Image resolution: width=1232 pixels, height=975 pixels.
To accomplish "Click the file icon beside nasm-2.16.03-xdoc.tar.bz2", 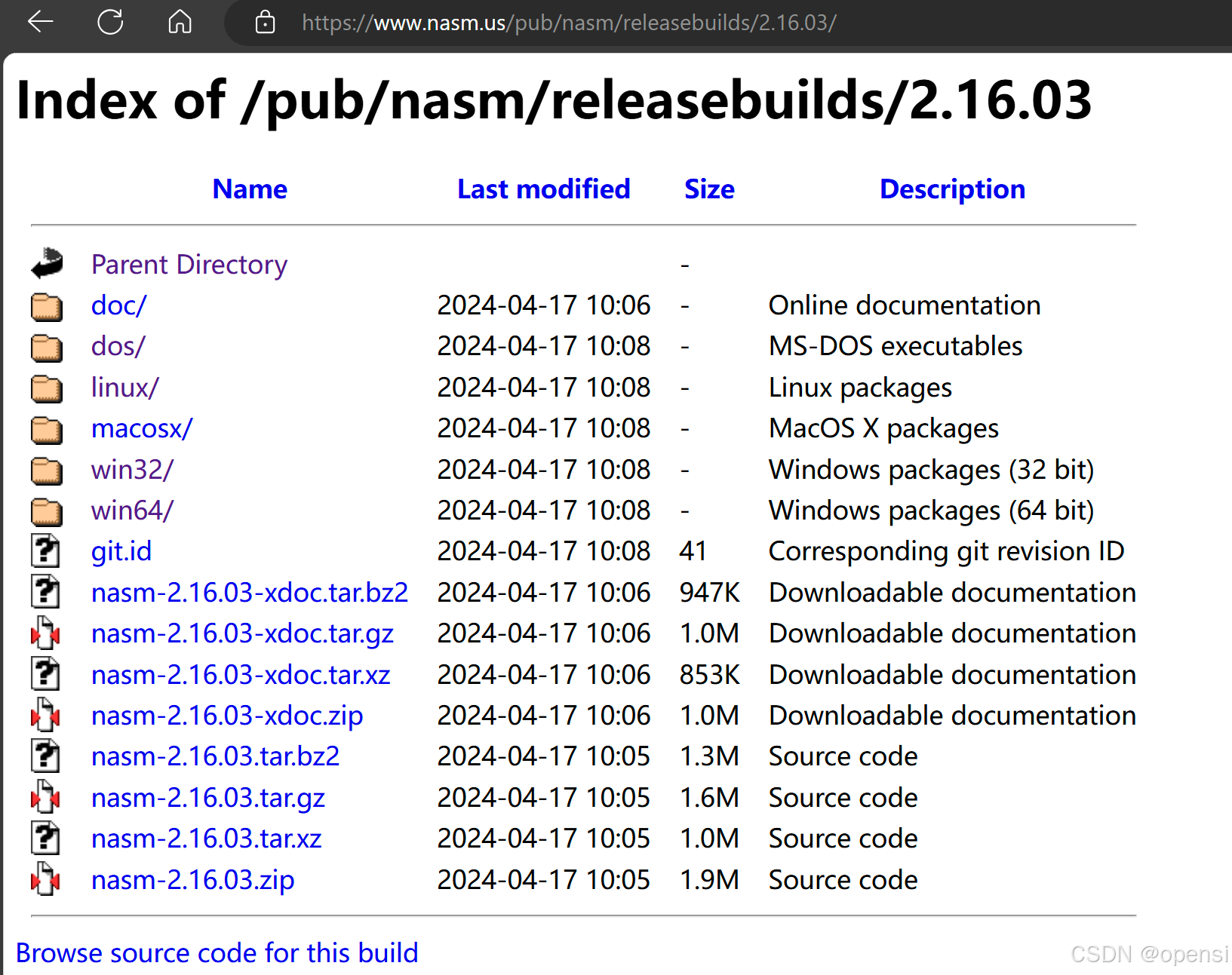I will coord(45,591).
